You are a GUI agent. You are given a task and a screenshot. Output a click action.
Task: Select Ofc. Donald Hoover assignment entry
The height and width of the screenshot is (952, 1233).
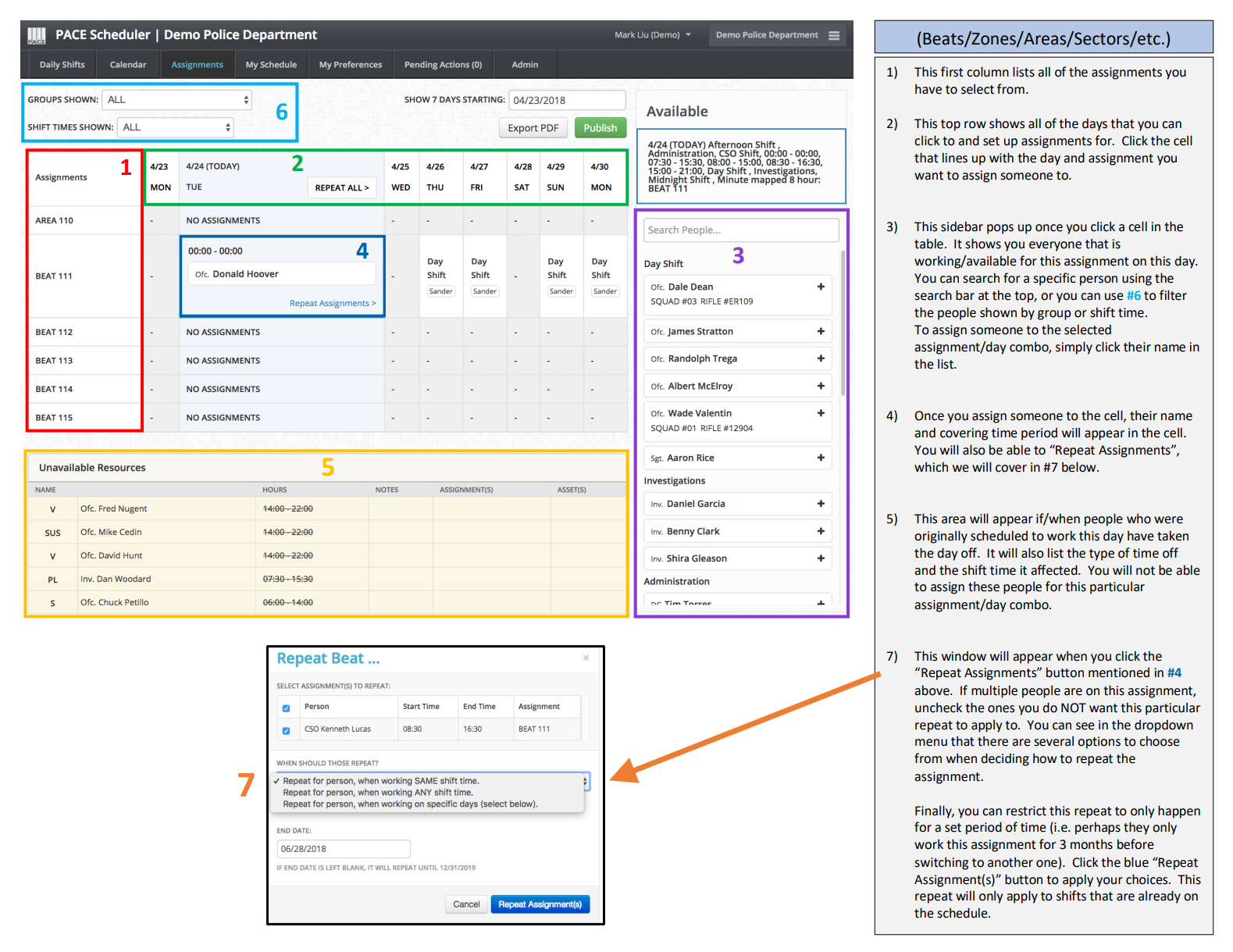coord(282,274)
